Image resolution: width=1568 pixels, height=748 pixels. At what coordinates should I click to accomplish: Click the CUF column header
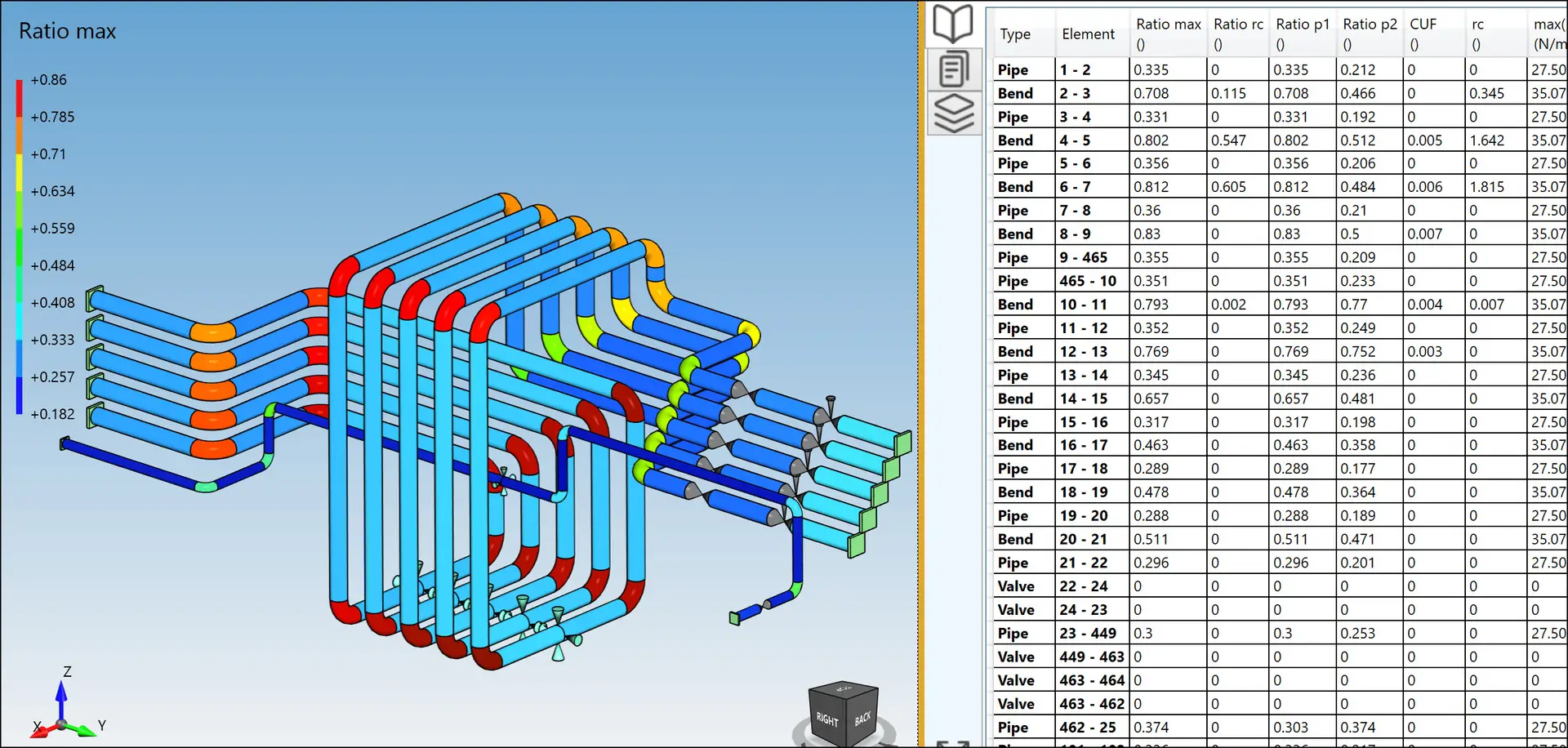1423,33
